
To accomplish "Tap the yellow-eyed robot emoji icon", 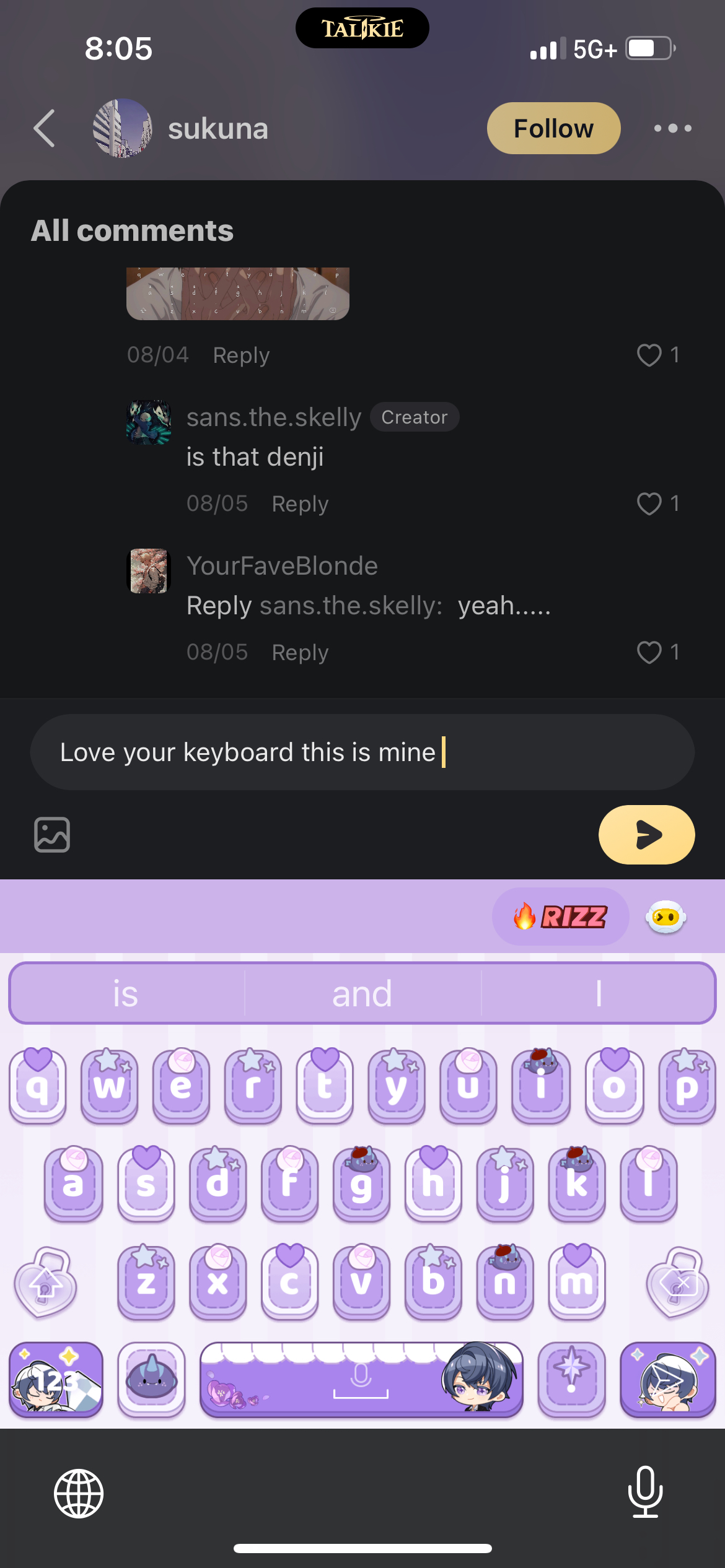I will pos(666,917).
